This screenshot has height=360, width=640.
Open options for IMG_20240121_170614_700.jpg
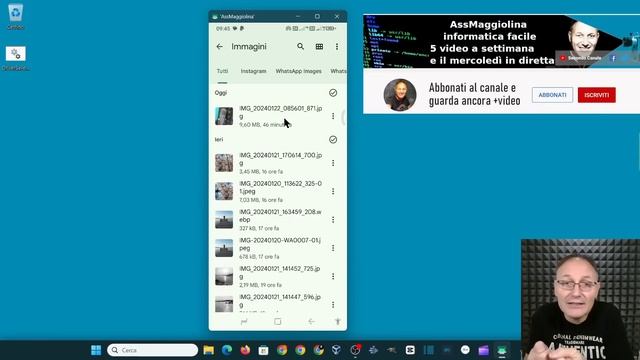pos(333,163)
